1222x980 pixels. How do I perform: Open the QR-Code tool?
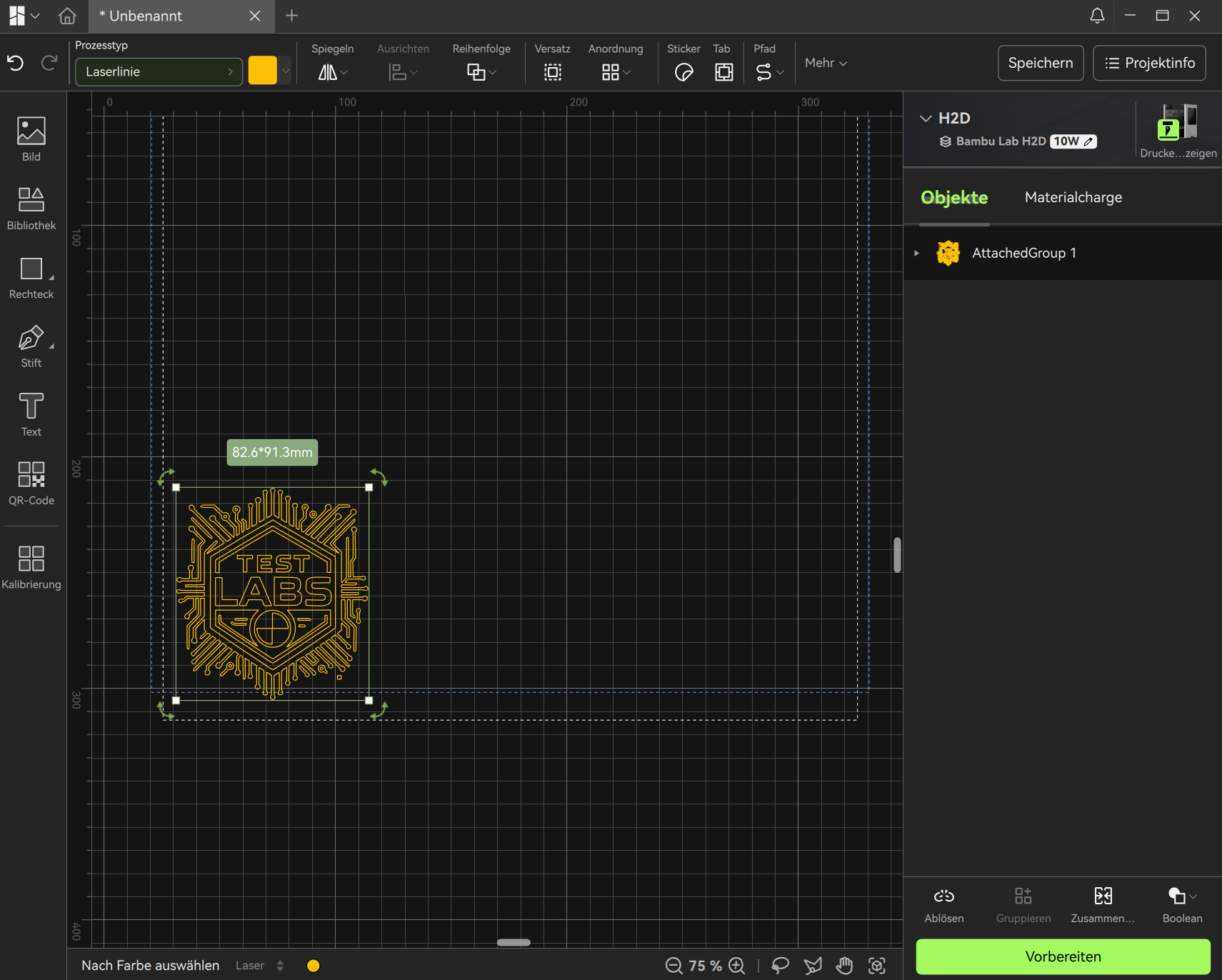31,483
